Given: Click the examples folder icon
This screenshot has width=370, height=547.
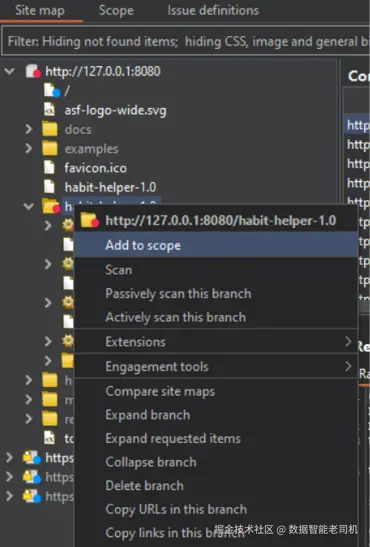Looking at the screenshot, I should click(50, 148).
